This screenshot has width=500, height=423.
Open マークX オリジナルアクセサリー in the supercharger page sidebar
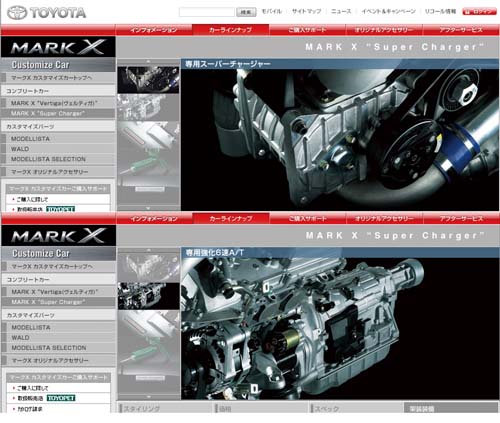pos(58,172)
